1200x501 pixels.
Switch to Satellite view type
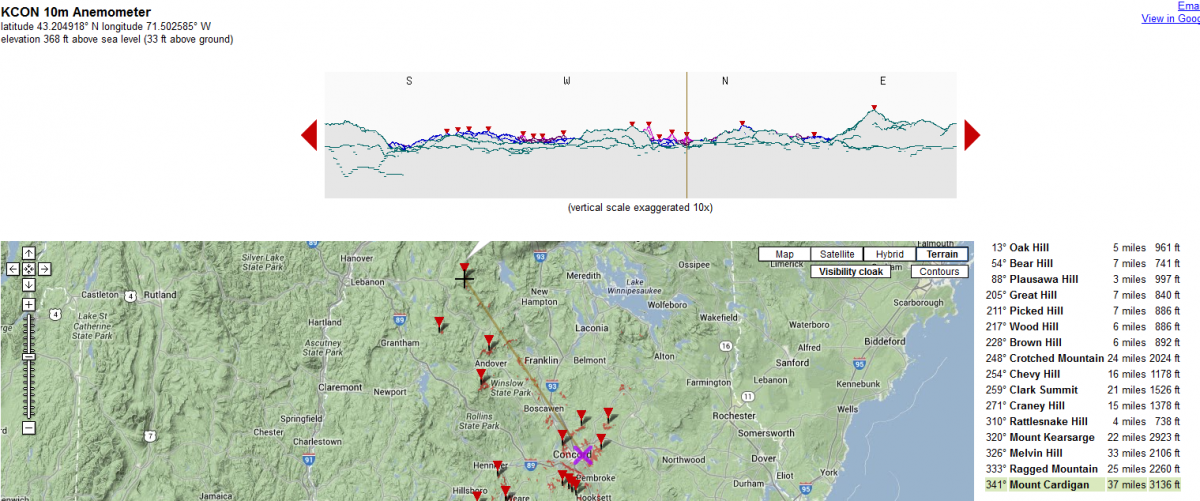click(x=836, y=254)
